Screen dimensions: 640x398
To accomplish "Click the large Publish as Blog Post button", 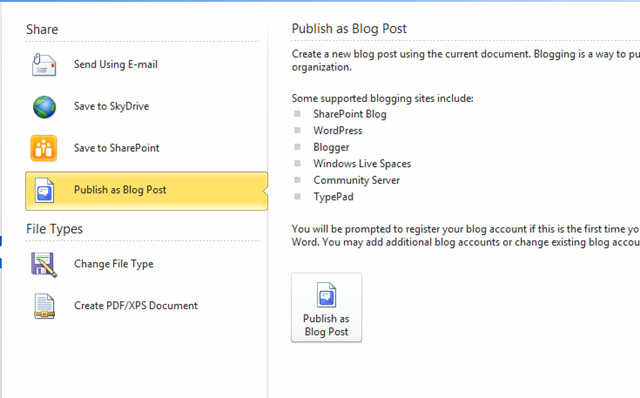I will pyautogui.click(x=326, y=307).
